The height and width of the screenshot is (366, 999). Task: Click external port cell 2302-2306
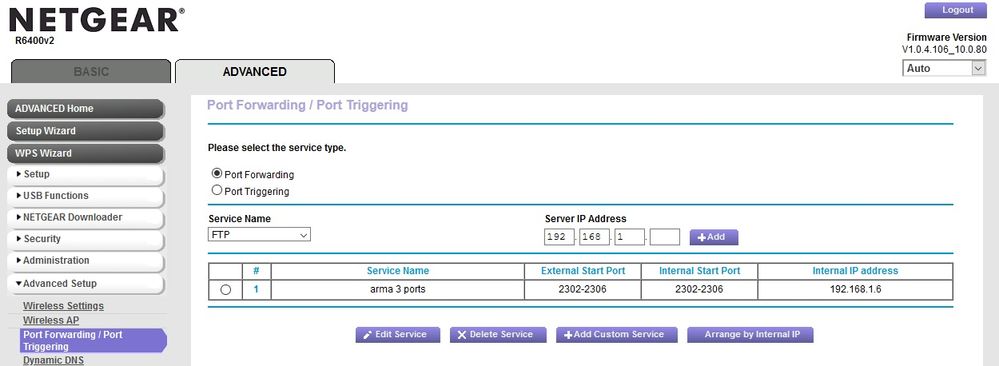pyautogui.click(x=583, y=289)
